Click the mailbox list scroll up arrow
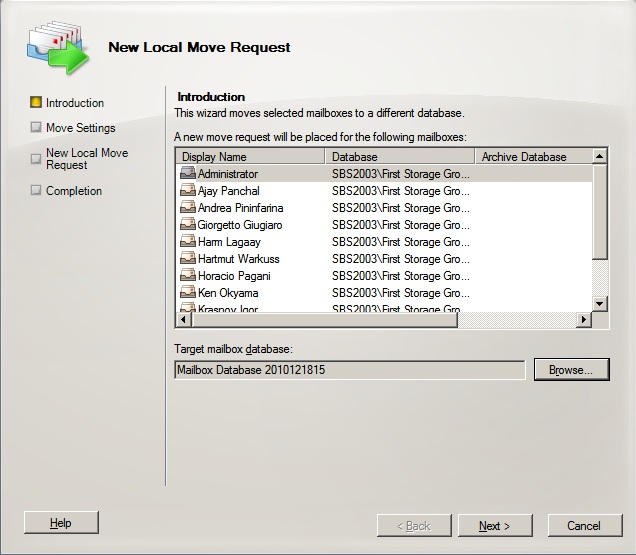Viewport: 636px width, 555px height. point(599,156)
